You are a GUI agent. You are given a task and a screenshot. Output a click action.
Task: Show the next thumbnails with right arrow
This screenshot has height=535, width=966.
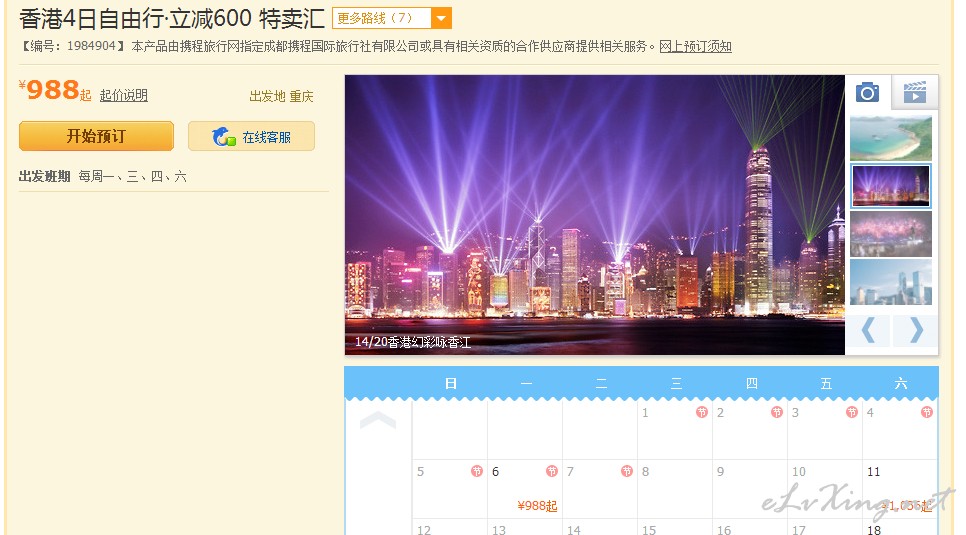pos(915,330)
